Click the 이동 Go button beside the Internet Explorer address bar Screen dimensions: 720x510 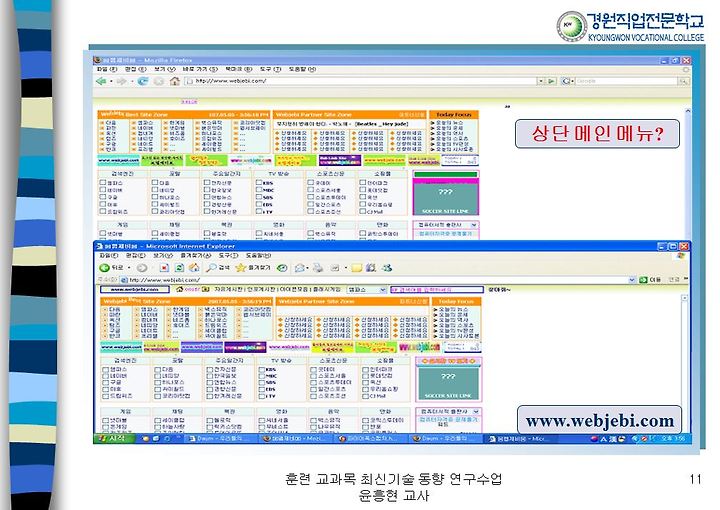click(x=650, y=280)
